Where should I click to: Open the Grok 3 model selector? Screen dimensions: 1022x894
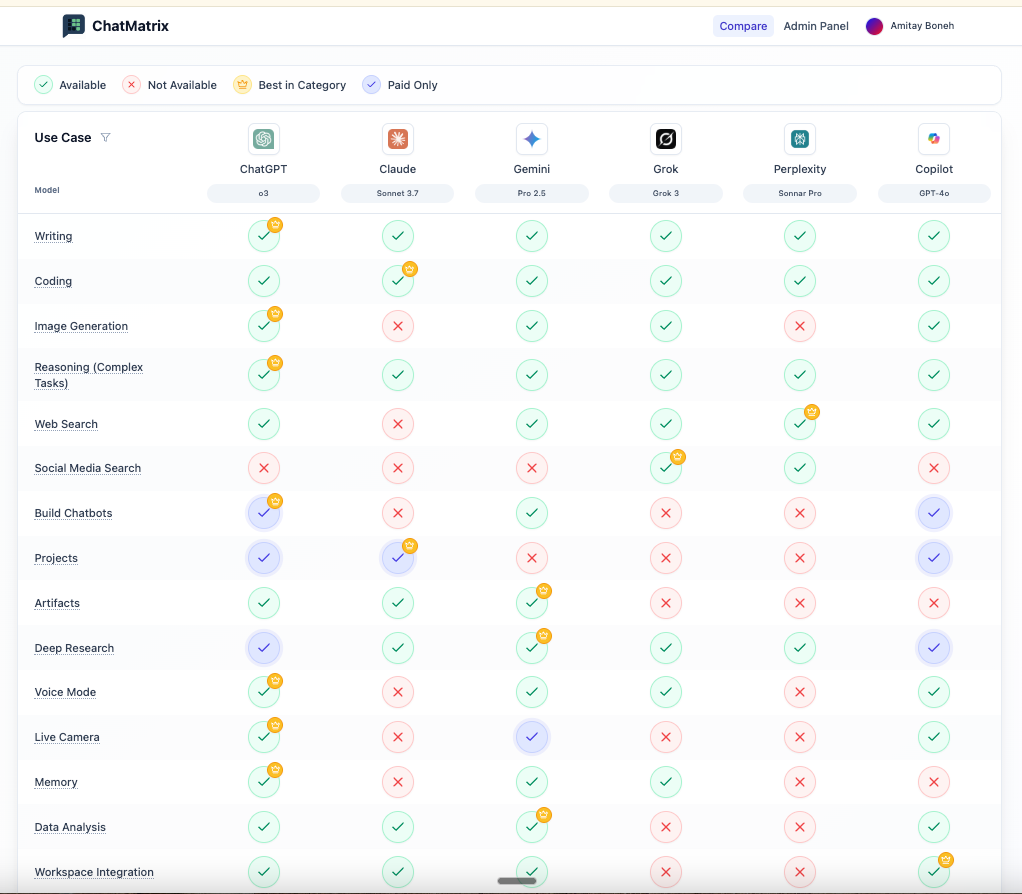point(666,194)
